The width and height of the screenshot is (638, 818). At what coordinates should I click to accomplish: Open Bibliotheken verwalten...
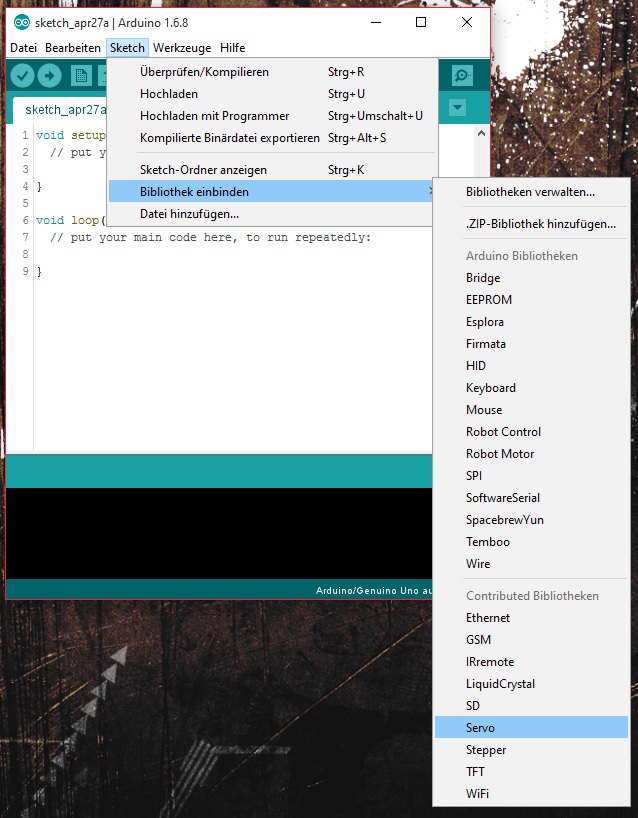[x=531, y=192]
